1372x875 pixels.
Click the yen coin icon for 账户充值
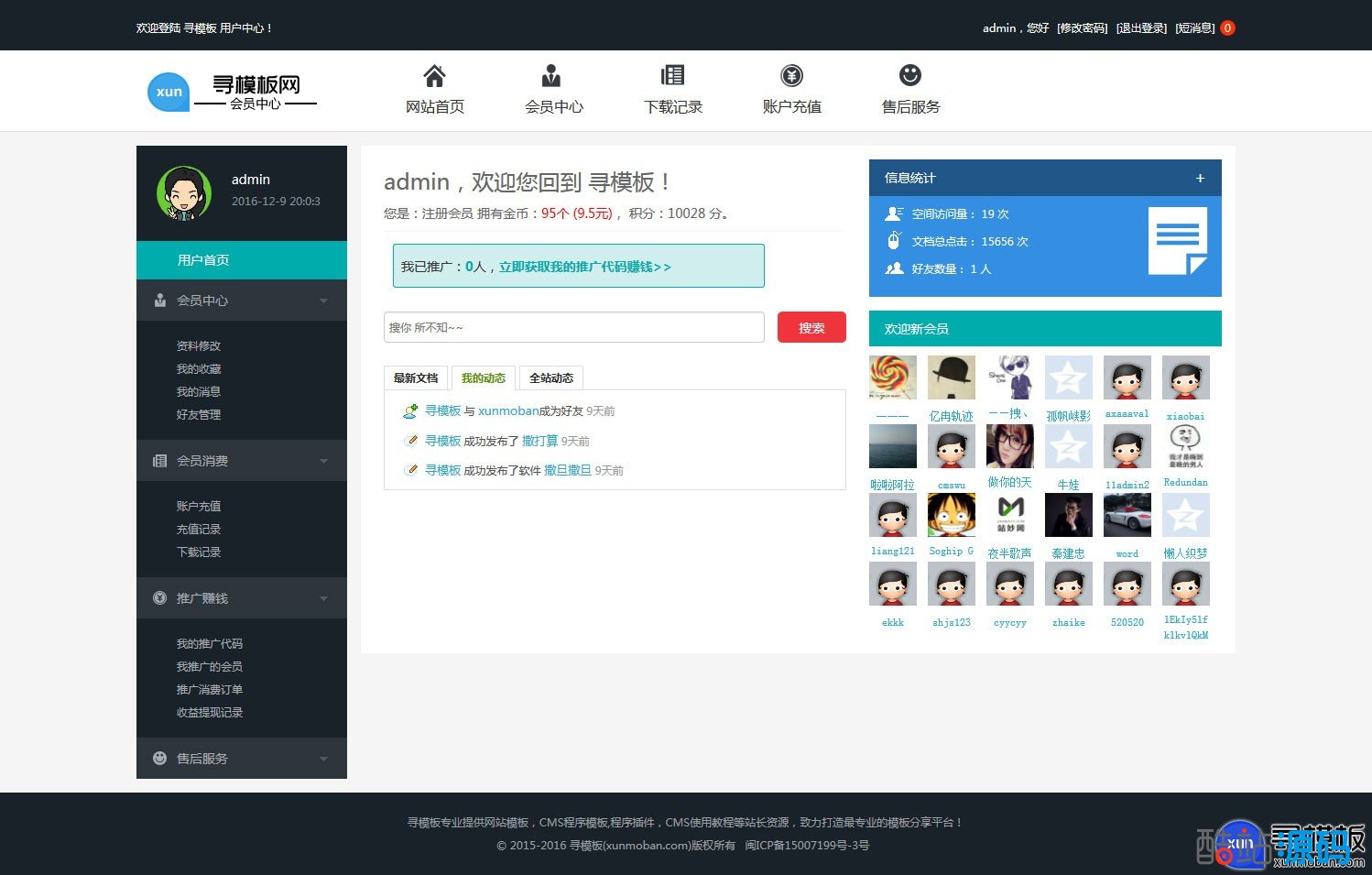coord(791,75)
